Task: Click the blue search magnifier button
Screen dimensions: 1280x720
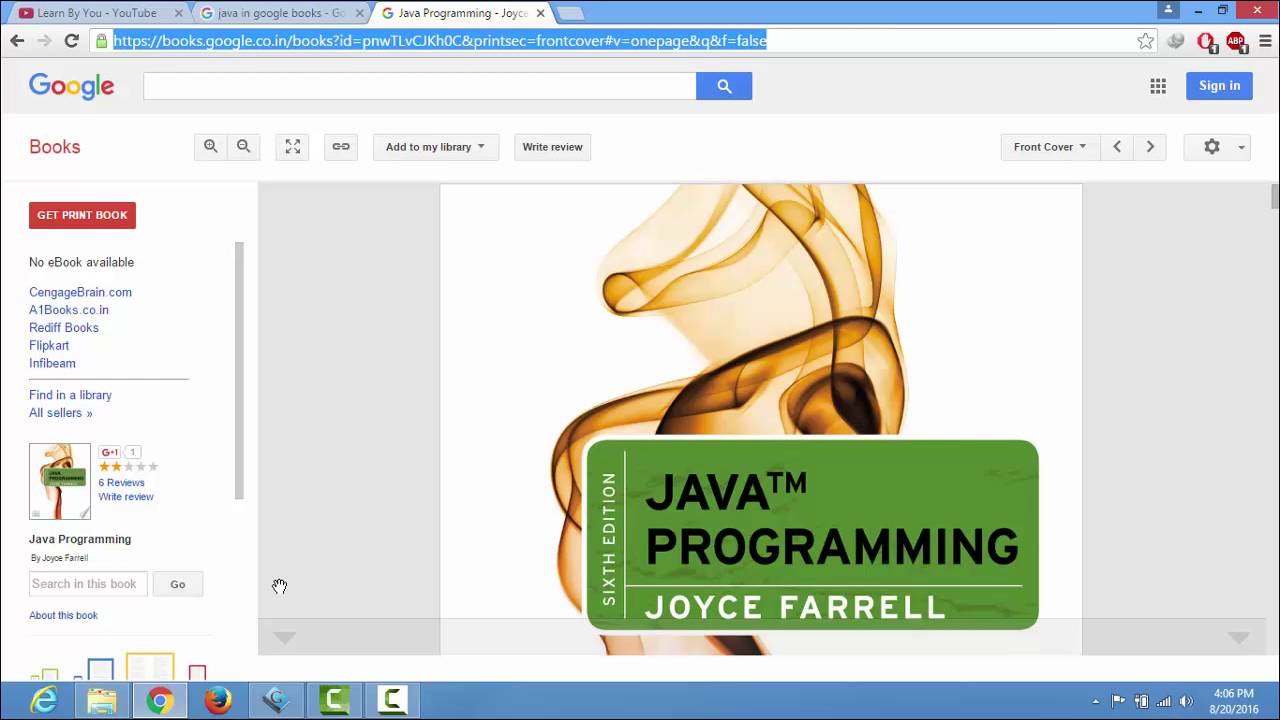Action: pyautogui.click(x=724, y=86)
